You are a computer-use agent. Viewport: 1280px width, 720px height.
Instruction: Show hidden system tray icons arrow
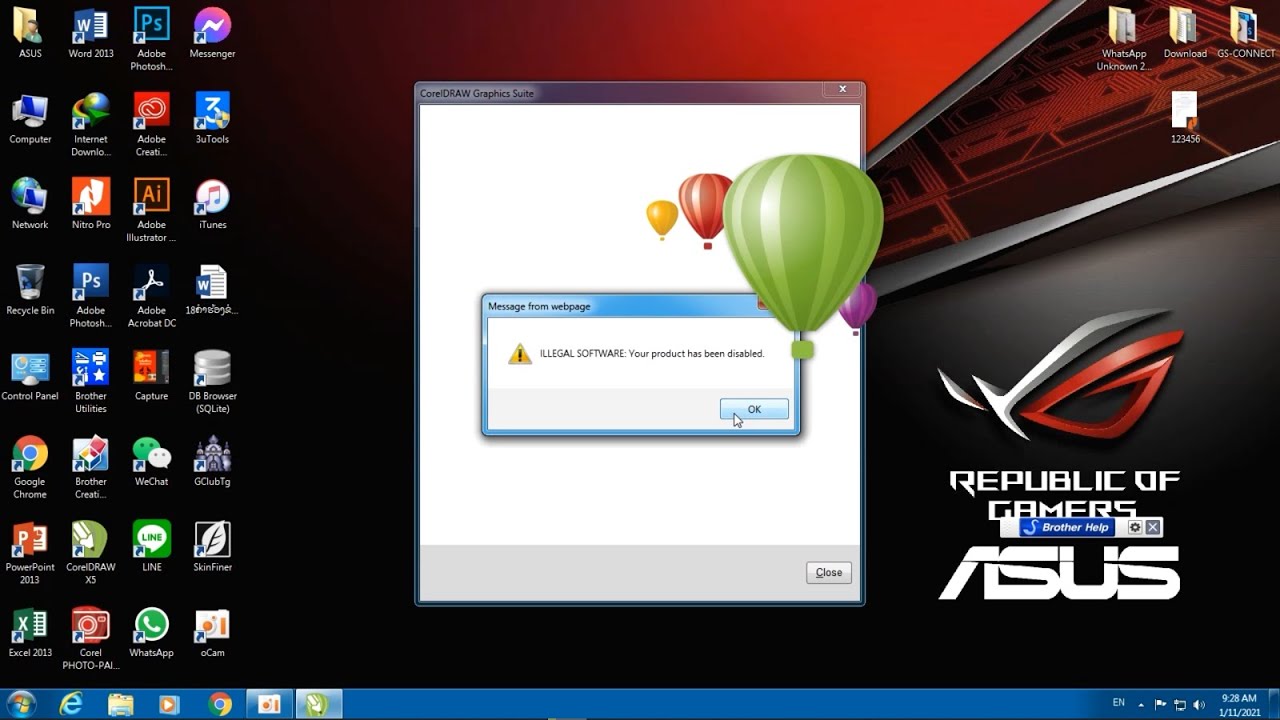click(x=1141, y=704)
